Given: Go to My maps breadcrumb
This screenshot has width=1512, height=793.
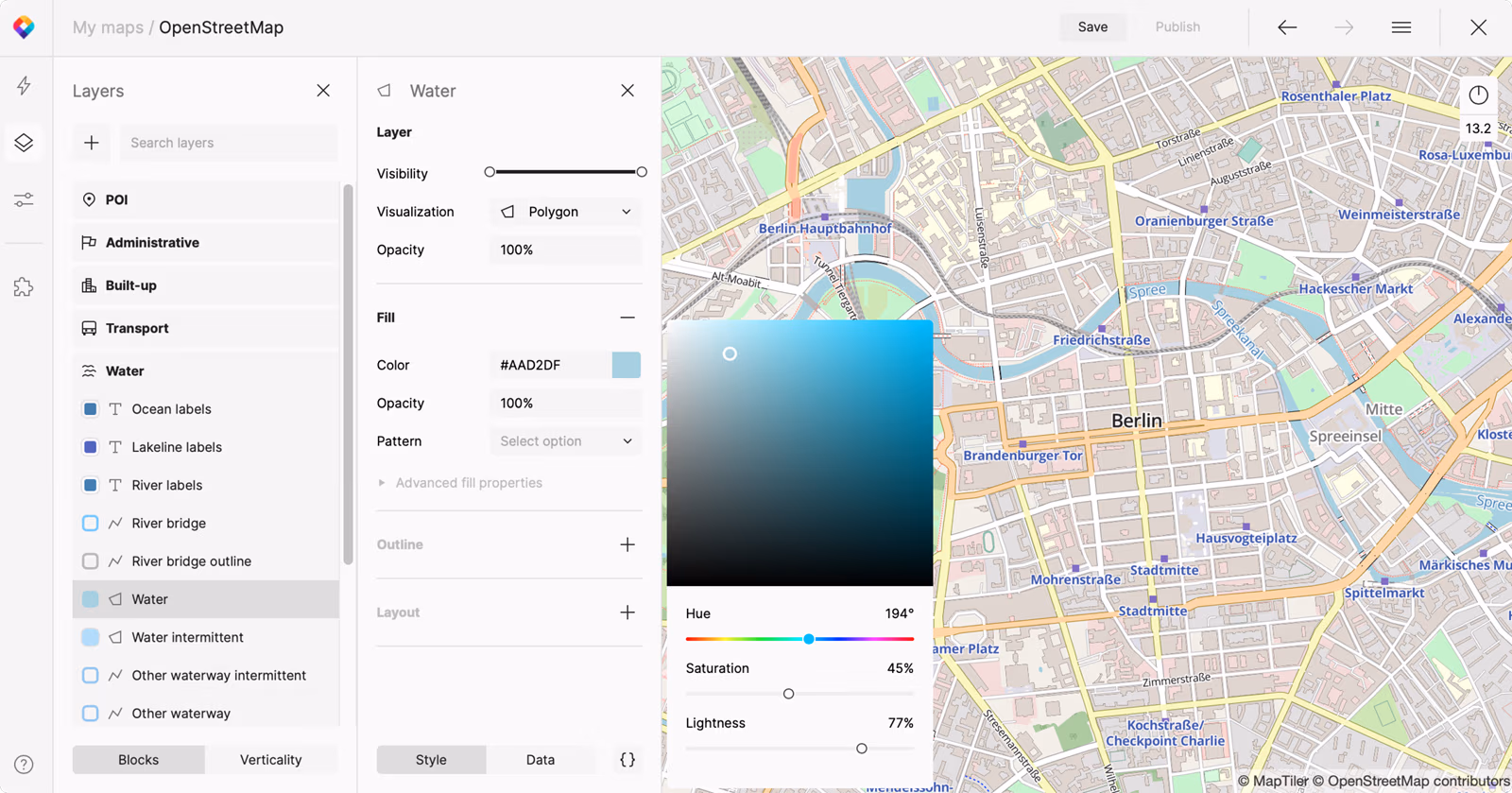Looking at the screenshot, I should [x=108, y=27].
